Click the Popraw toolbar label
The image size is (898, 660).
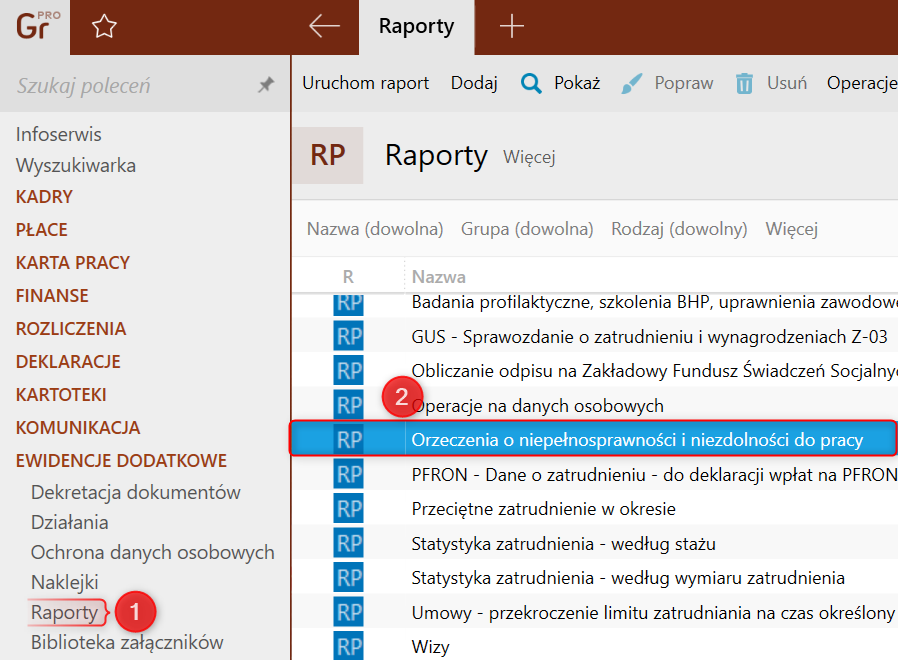tap(684, 84)
